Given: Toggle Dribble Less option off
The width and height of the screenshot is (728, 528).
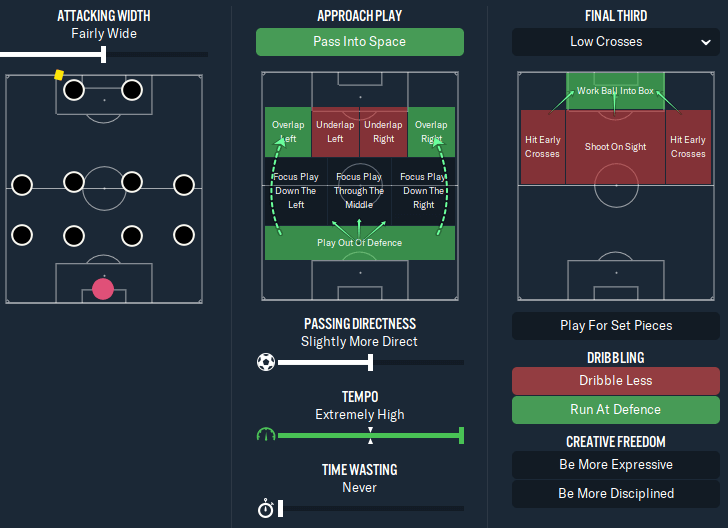Looking at the screenshot, I should click(x=616, y=381).
